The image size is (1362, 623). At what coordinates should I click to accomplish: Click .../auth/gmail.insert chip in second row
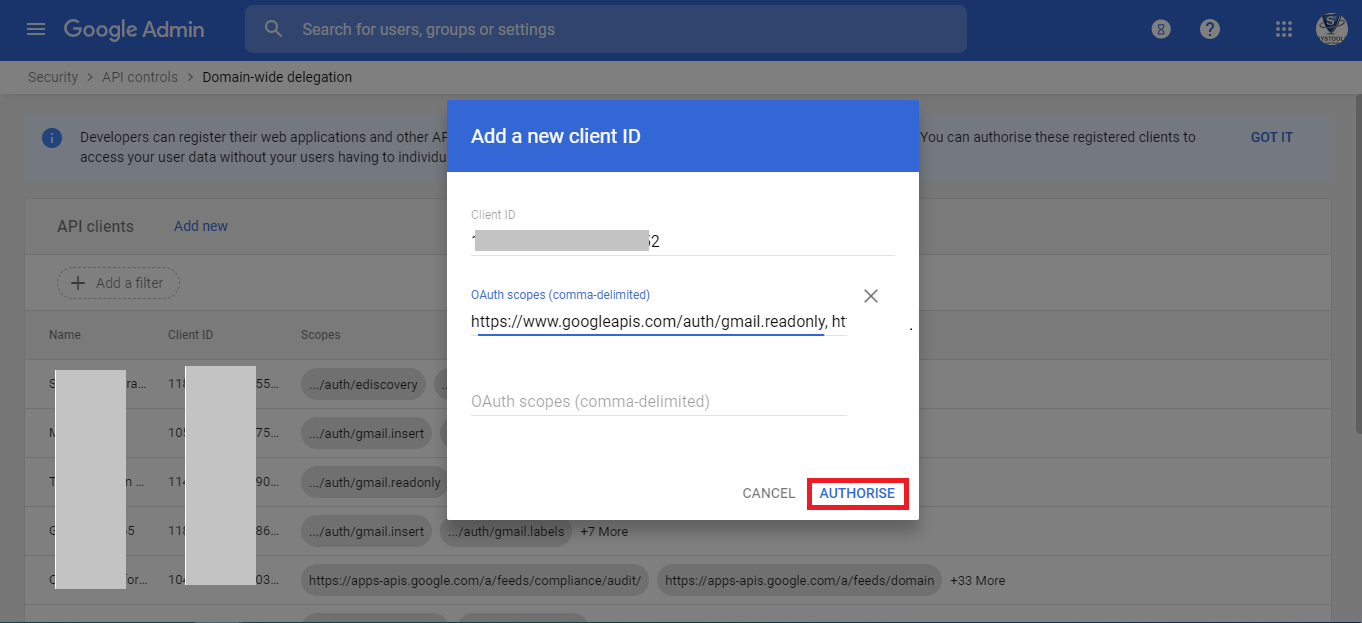367,434
